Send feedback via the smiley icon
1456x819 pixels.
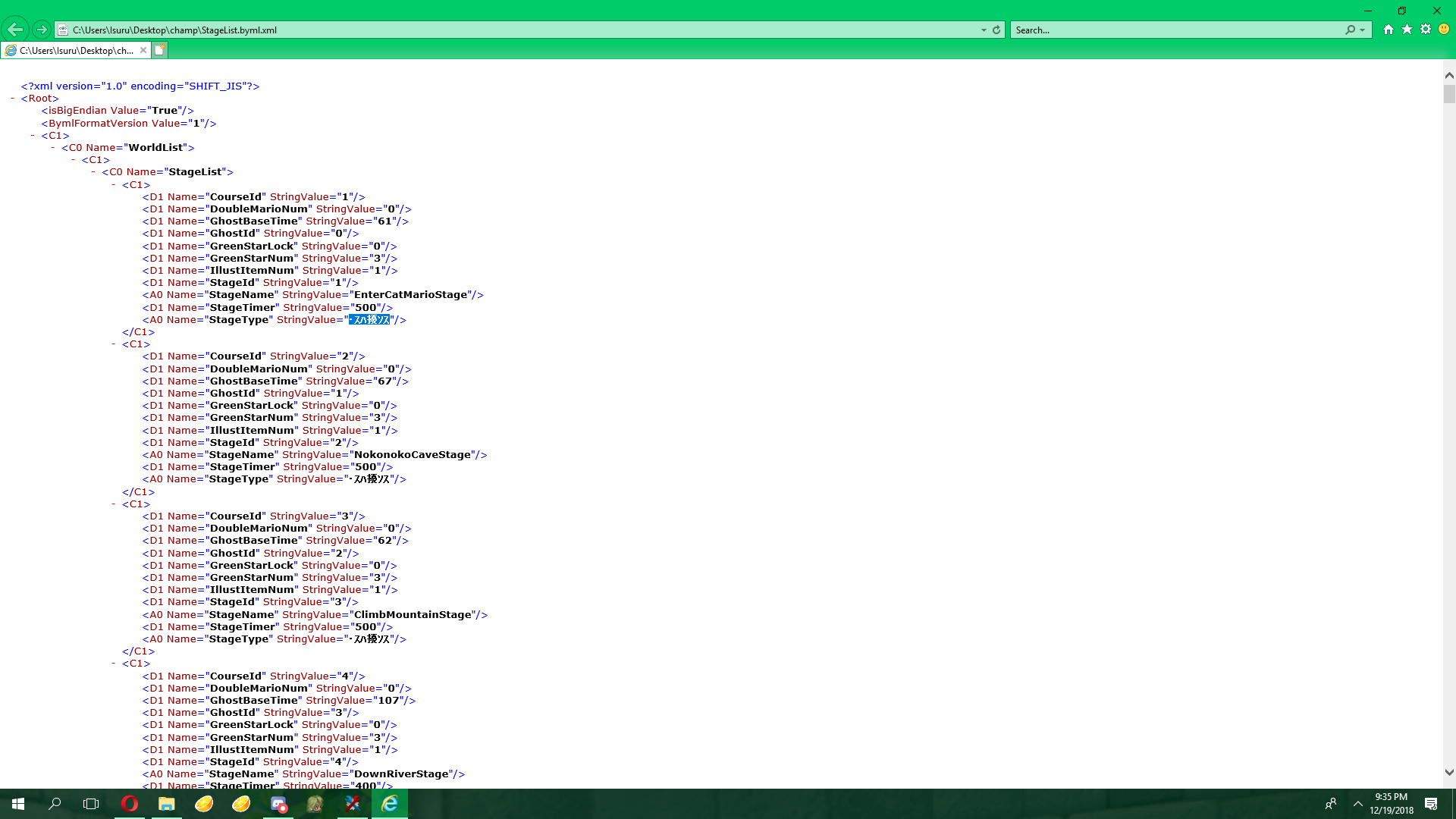click(x=1444, y=29)
